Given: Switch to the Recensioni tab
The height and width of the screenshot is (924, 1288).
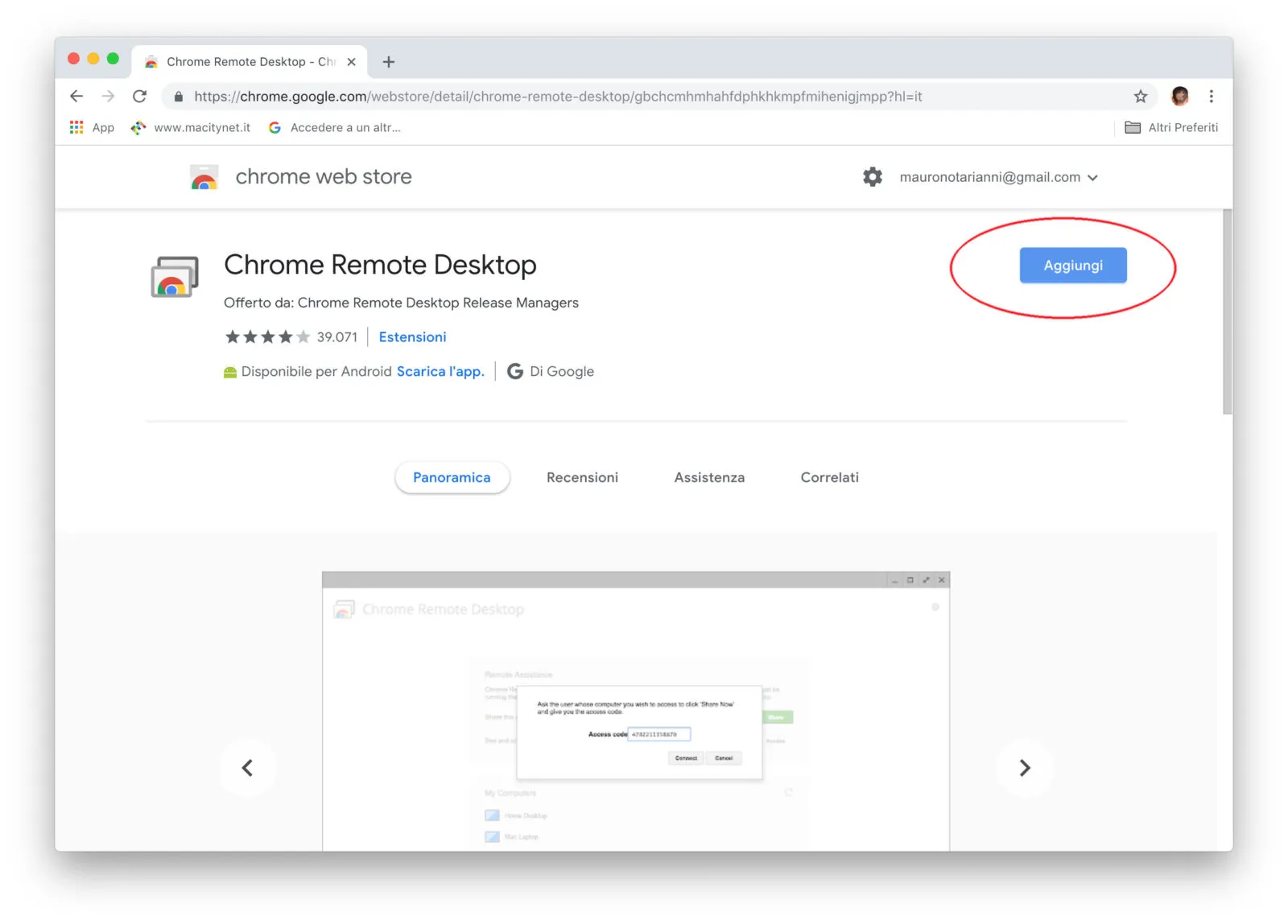Looking at the screenshot, I should (x=582, y=477).
